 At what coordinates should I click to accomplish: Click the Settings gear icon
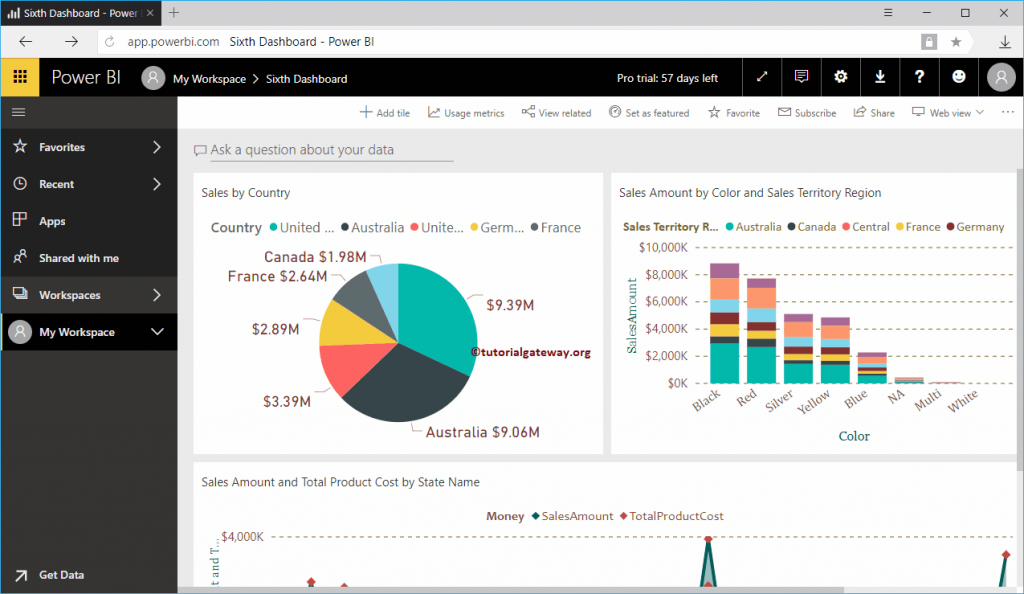coord(841,77)
